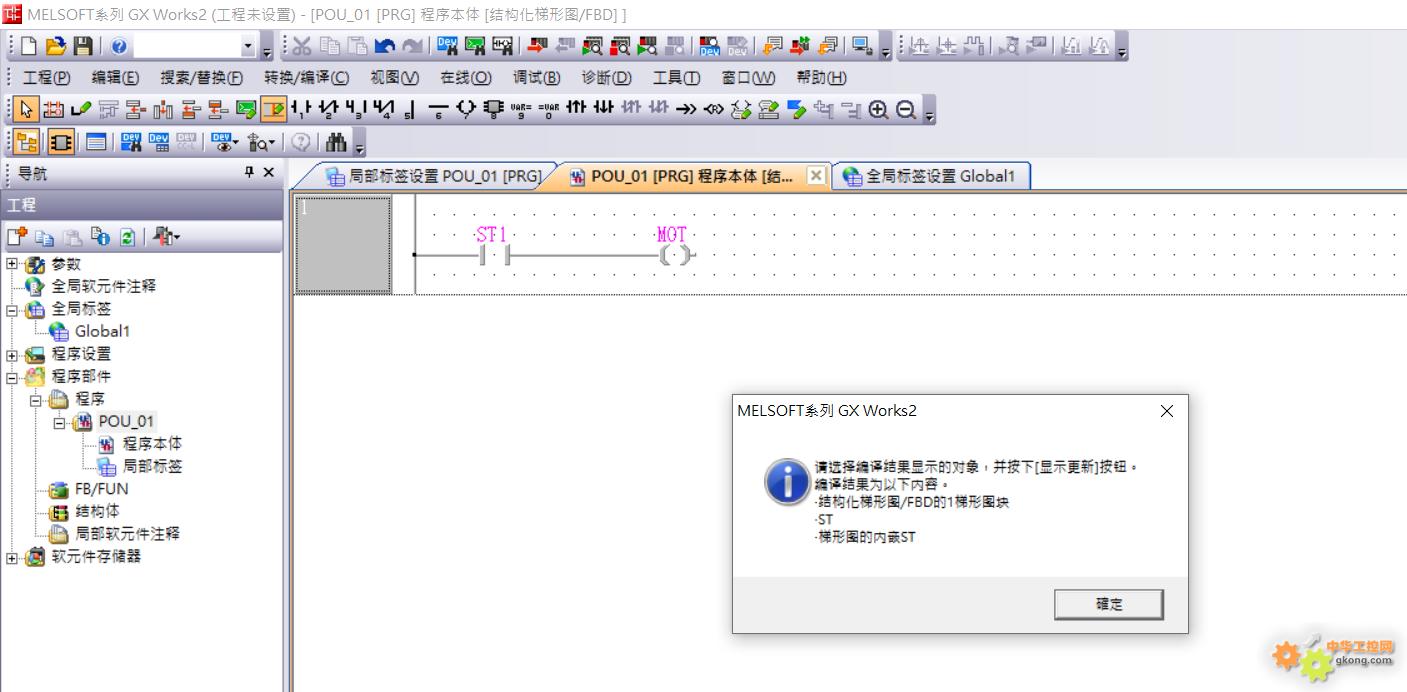Toggle the navigation window view icon
The image size is (1407, 692).
pyautogui.click(x=27, y=142)
